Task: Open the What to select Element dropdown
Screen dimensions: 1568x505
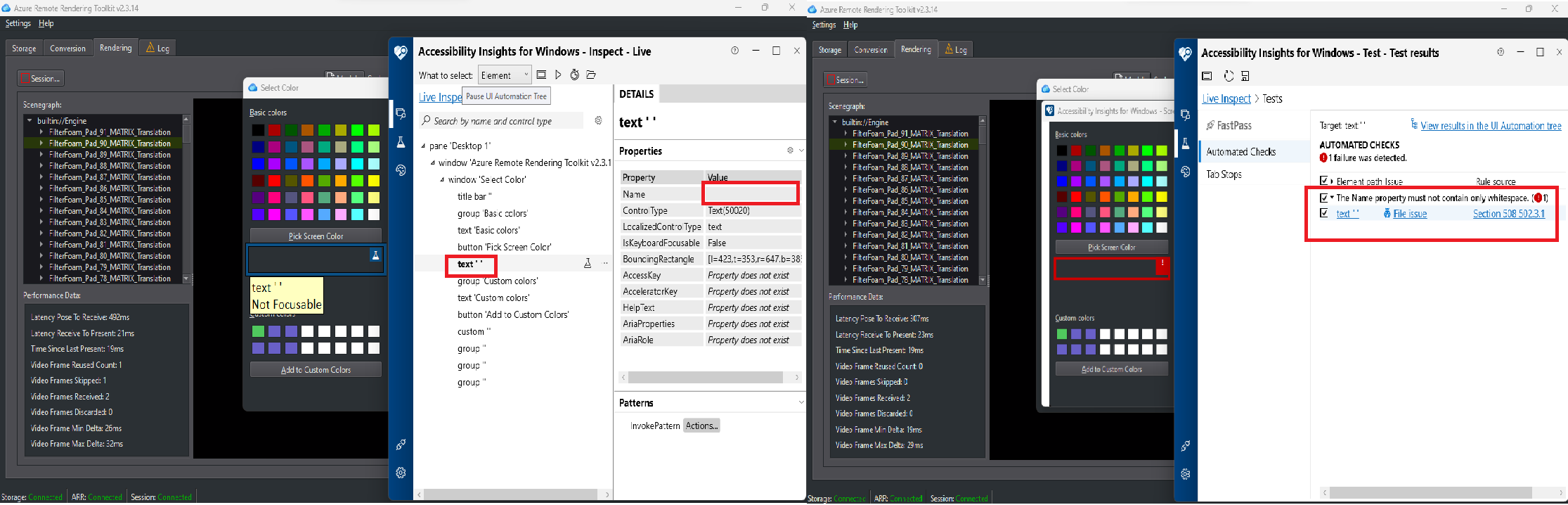Action: point(505,75)
